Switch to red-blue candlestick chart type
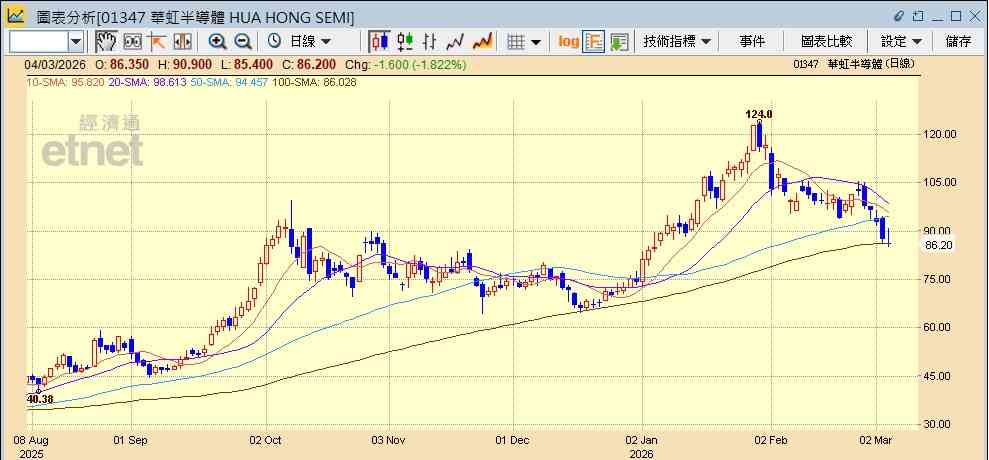 pos(379,42)
